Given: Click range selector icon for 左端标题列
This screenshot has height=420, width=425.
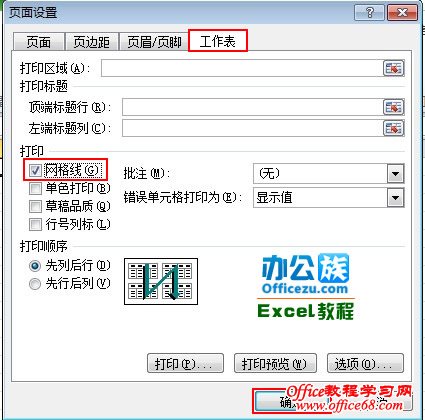Looking at the screenshot, I should coord(393,128).
